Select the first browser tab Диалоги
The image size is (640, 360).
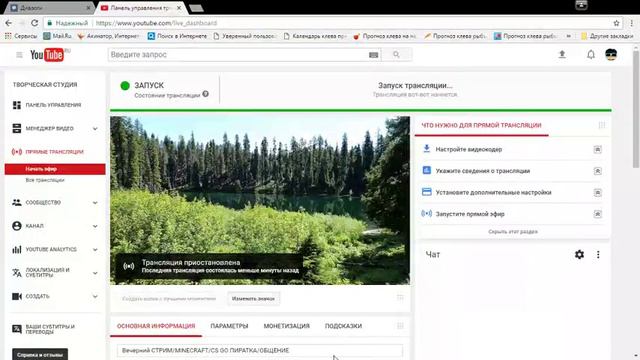pyautogui.click(x=49, y=8)
